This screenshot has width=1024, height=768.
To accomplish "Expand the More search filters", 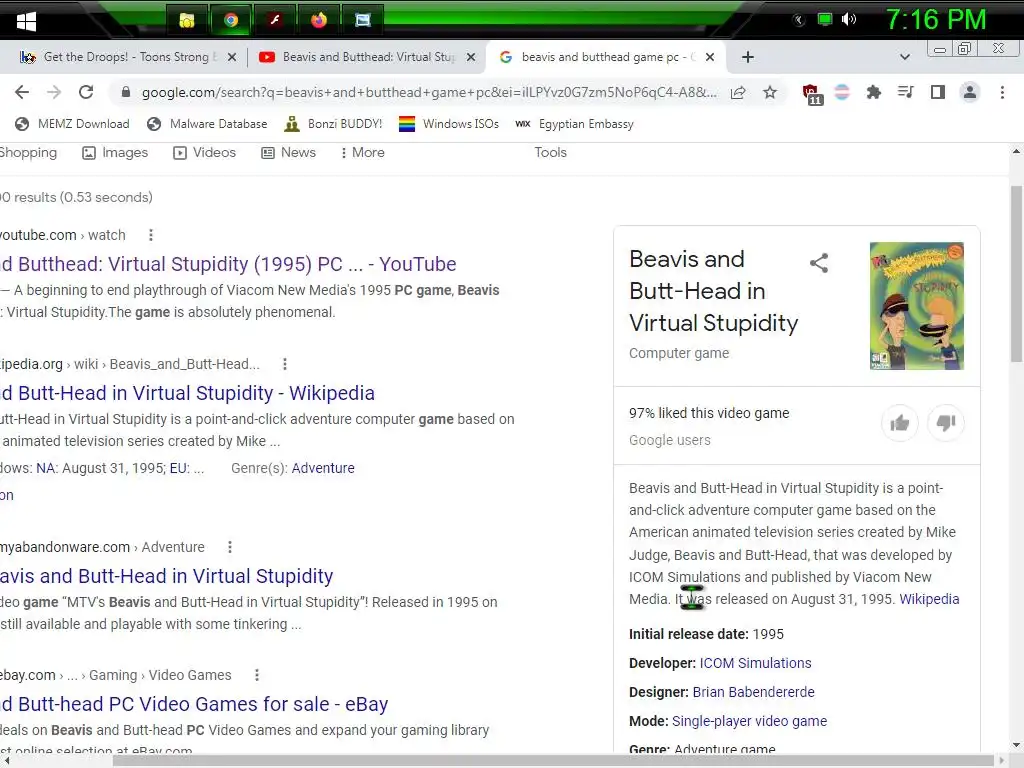I will (362, 152).
